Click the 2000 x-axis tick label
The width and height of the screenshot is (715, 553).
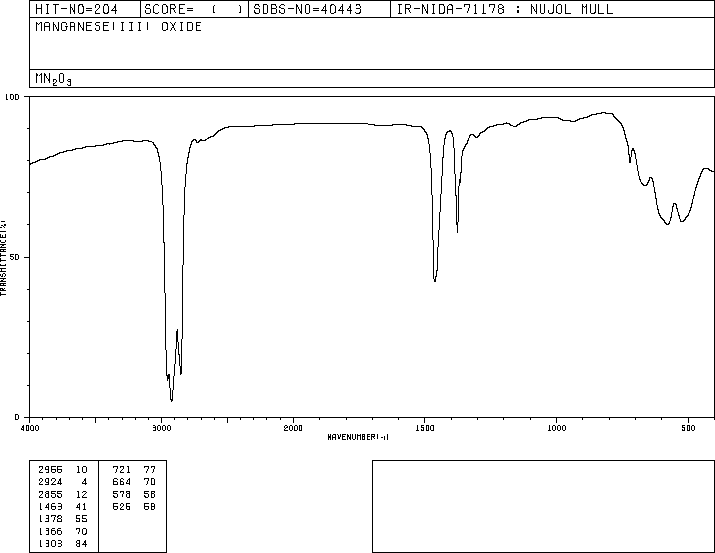click(x=293, y=428)
